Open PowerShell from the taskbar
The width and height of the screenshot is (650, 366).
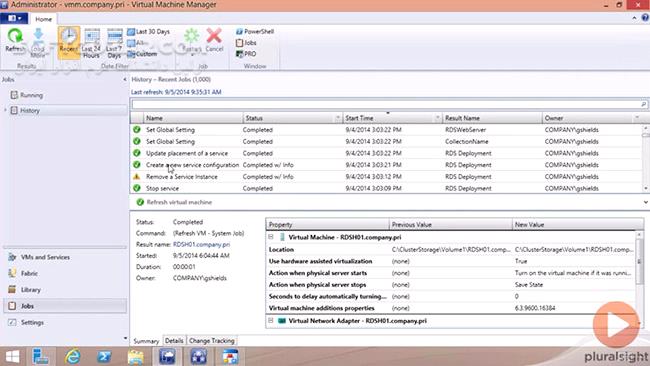click(104, 356)
